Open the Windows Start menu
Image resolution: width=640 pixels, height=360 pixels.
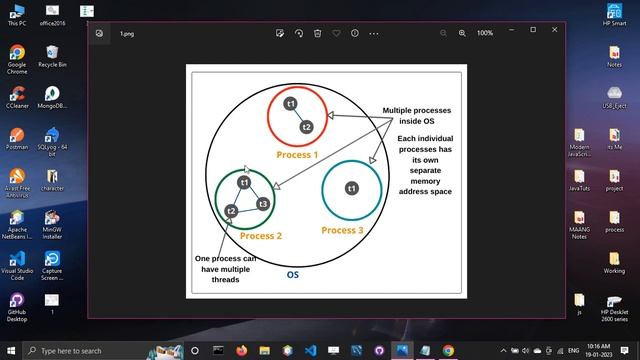[11, 351]
